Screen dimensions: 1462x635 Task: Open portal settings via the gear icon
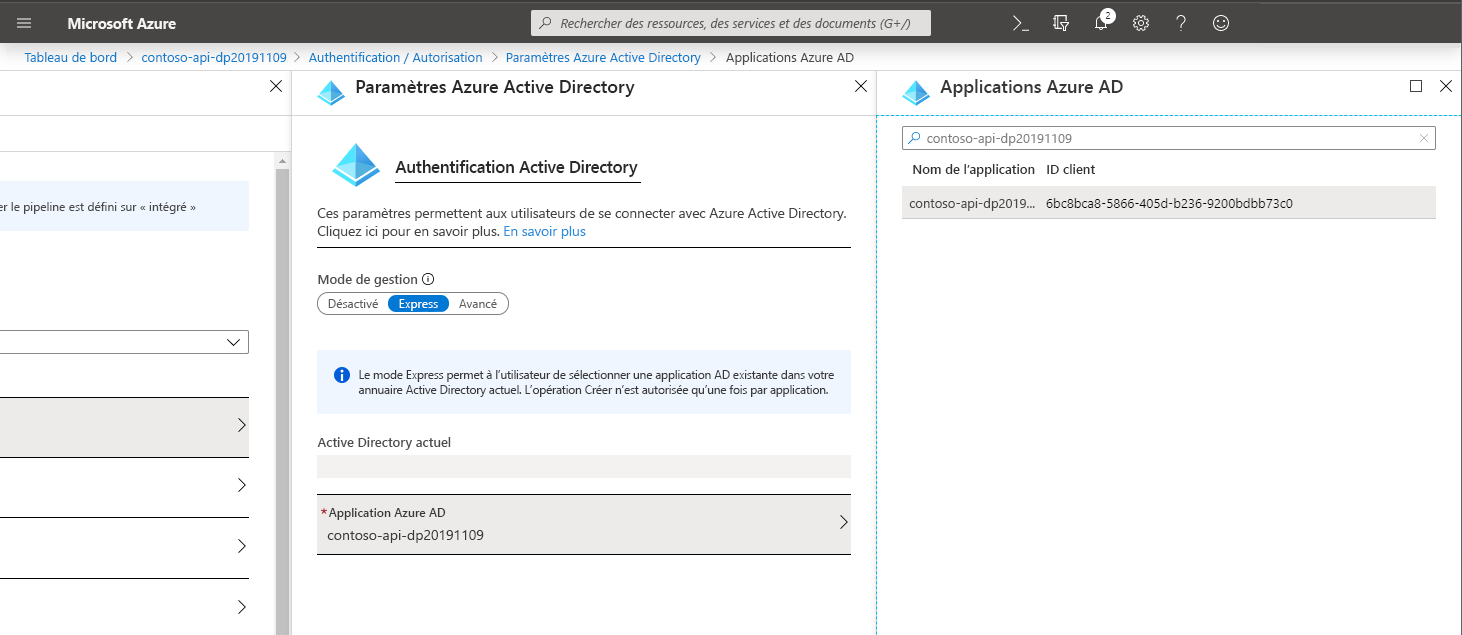tap(1140, 22)
